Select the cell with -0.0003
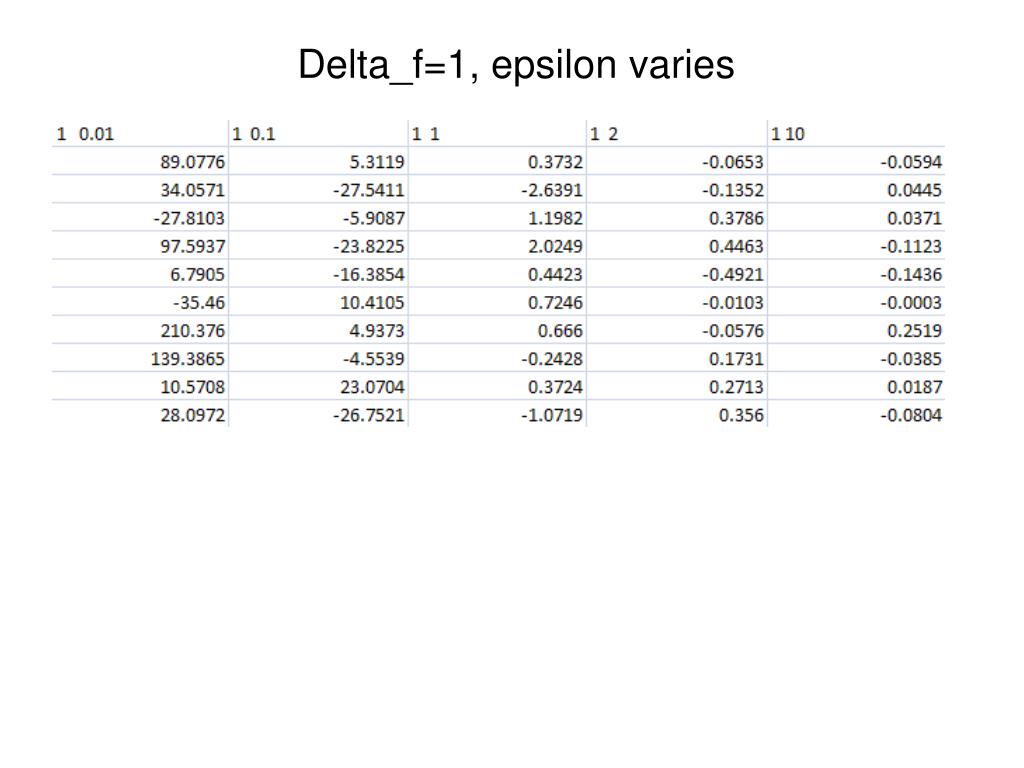Viewport: 1024px width, 768px height. coord(856,302)
